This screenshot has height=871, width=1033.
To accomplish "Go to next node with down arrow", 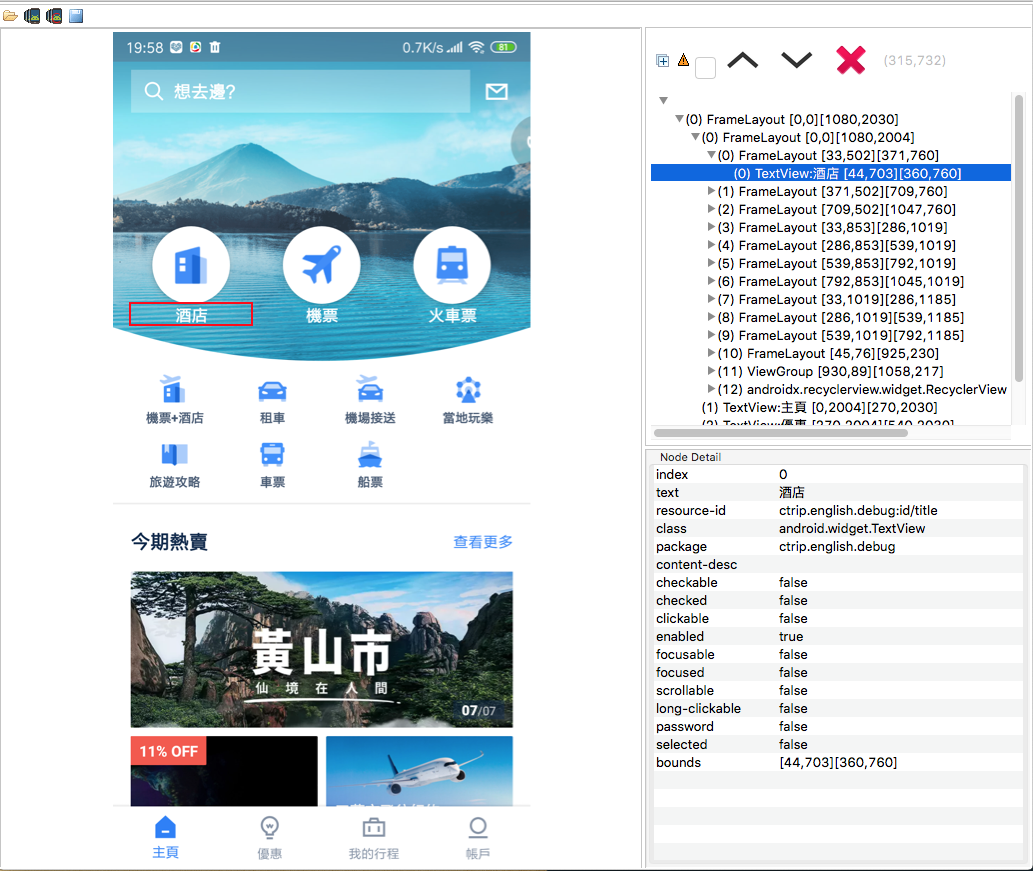I will (x=796, y=61).
